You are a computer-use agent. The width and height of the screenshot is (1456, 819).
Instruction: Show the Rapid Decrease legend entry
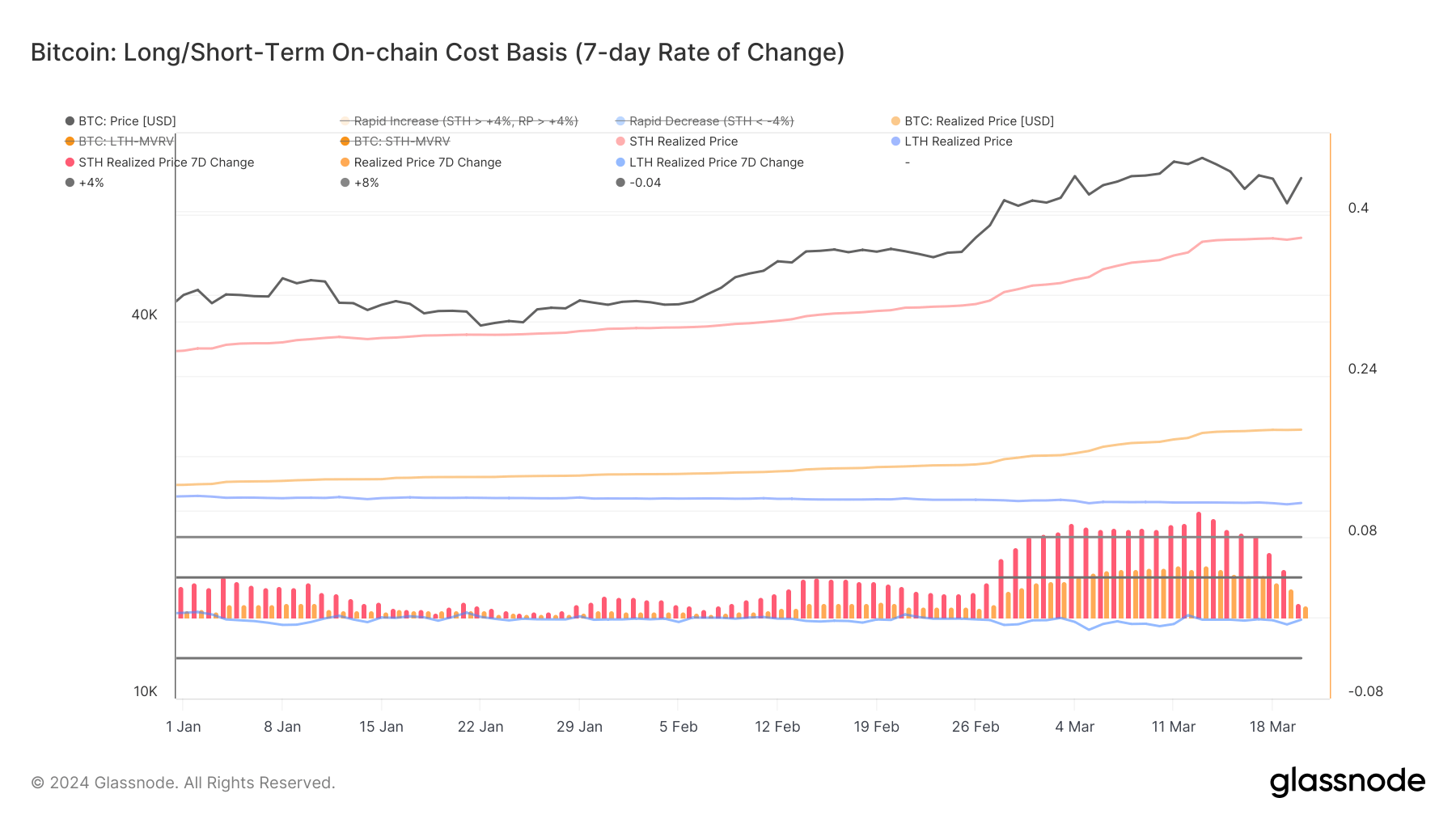tap(711, 121)
